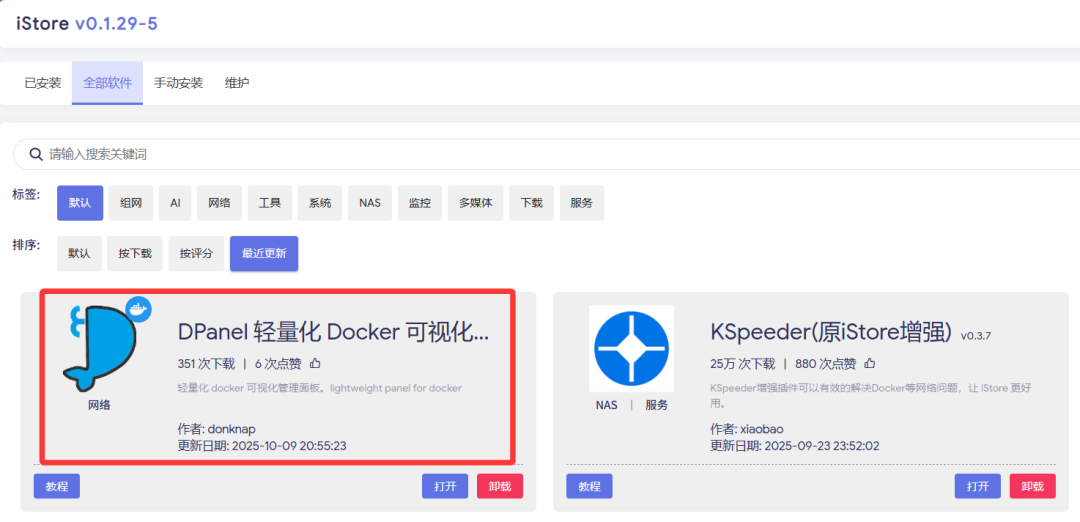Select the AI tag filter
The width and height of the screenshot is (1080, 522).
[175, 203]
